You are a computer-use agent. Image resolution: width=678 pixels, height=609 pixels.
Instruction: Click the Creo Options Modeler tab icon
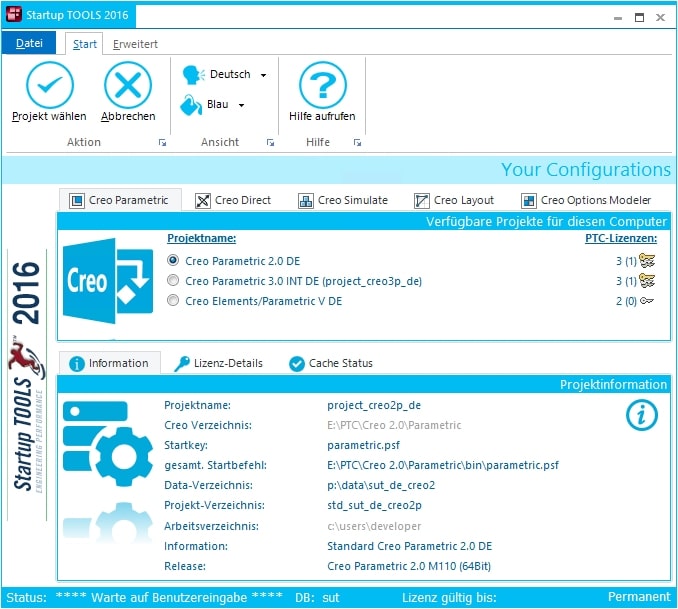(528, 201)
